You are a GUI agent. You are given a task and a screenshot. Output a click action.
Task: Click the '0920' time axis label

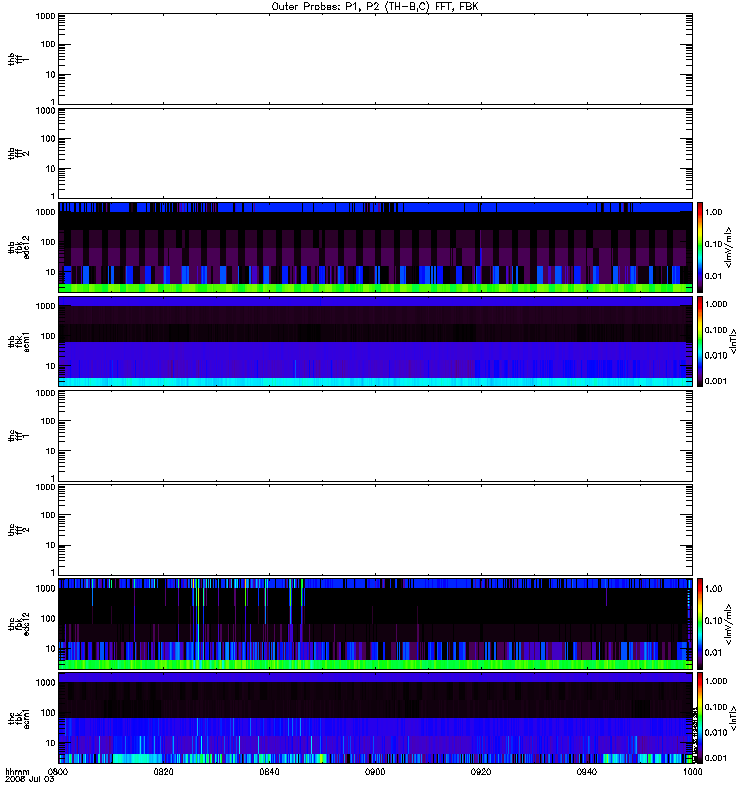pos(481,772)
